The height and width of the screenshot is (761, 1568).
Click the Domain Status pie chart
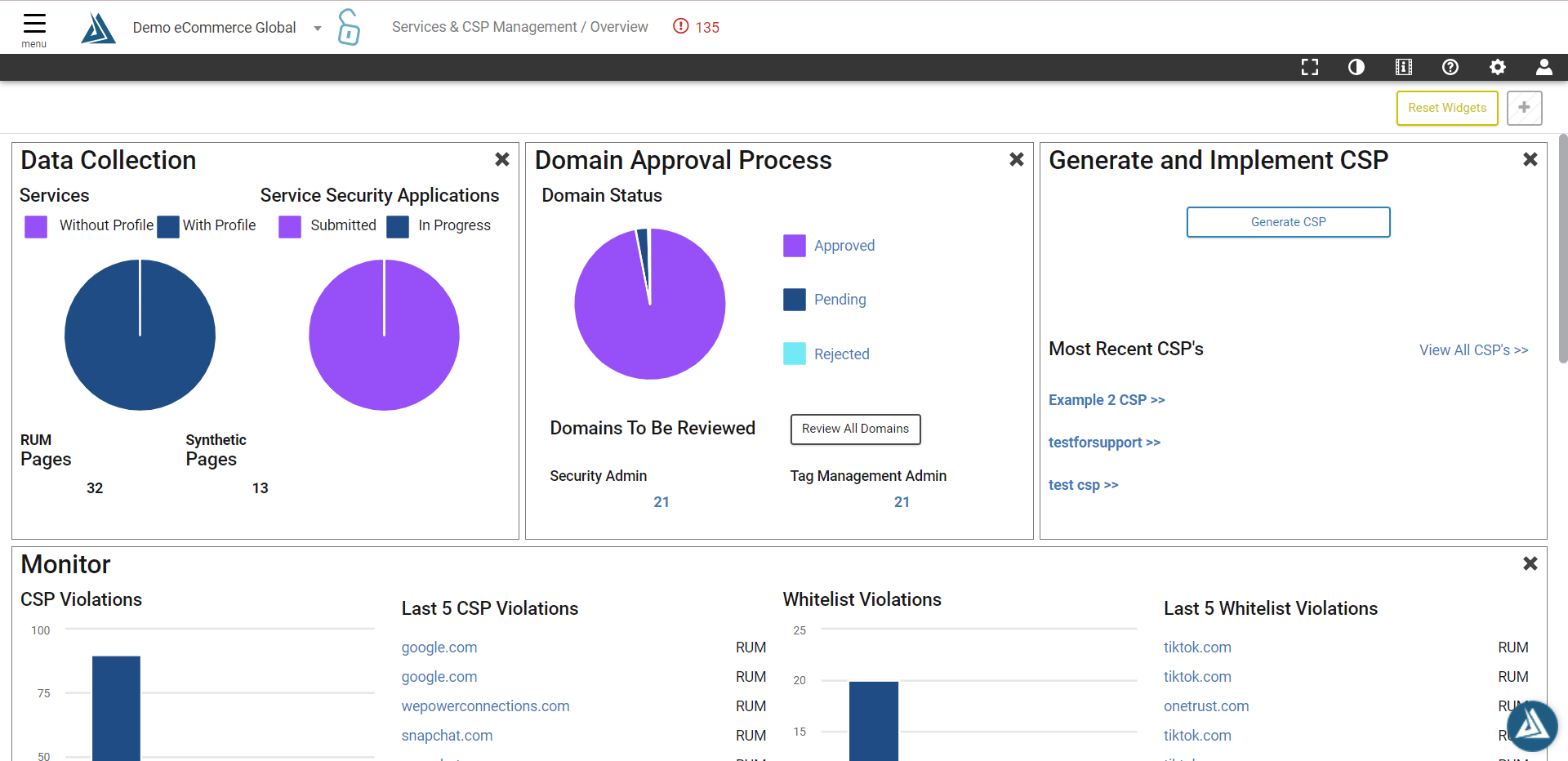tap(650, 304)
